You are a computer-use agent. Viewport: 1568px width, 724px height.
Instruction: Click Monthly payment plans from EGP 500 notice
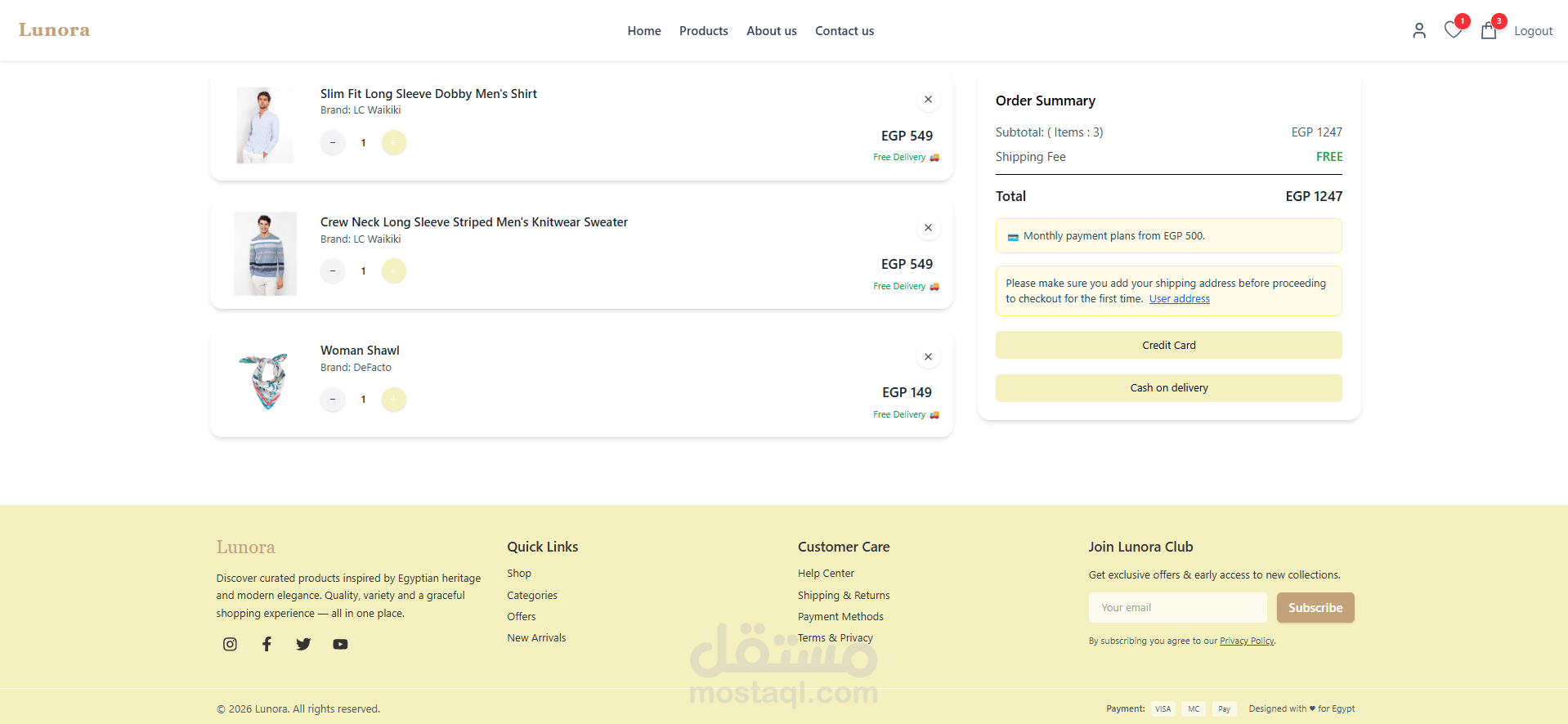pos(1168,236)
